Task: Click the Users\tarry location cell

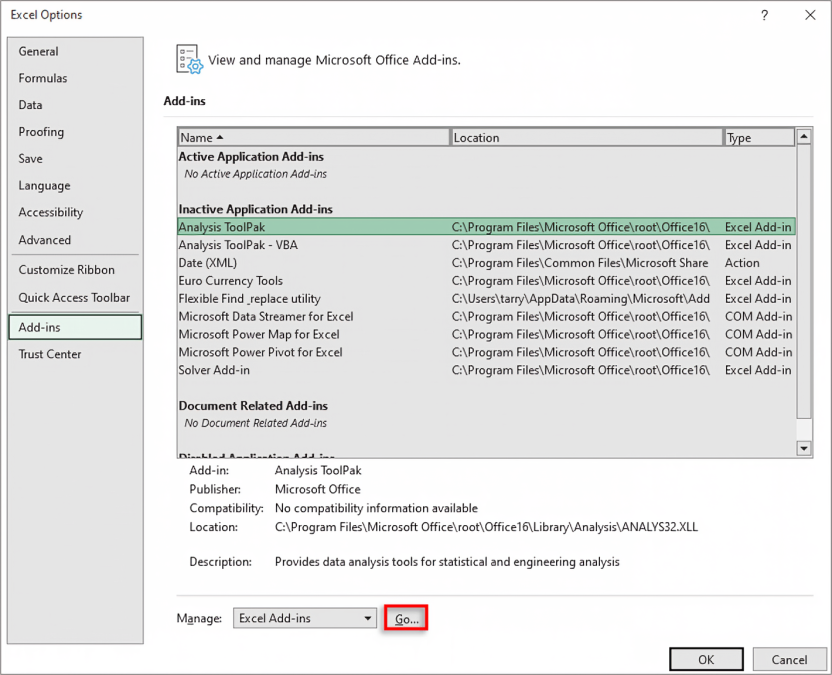Action: (580, 299)
